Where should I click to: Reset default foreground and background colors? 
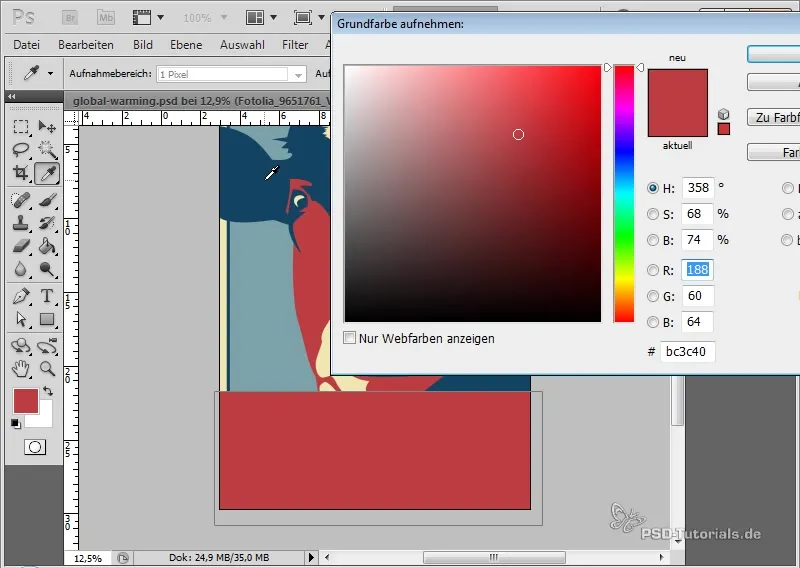(x=16, y=424)
